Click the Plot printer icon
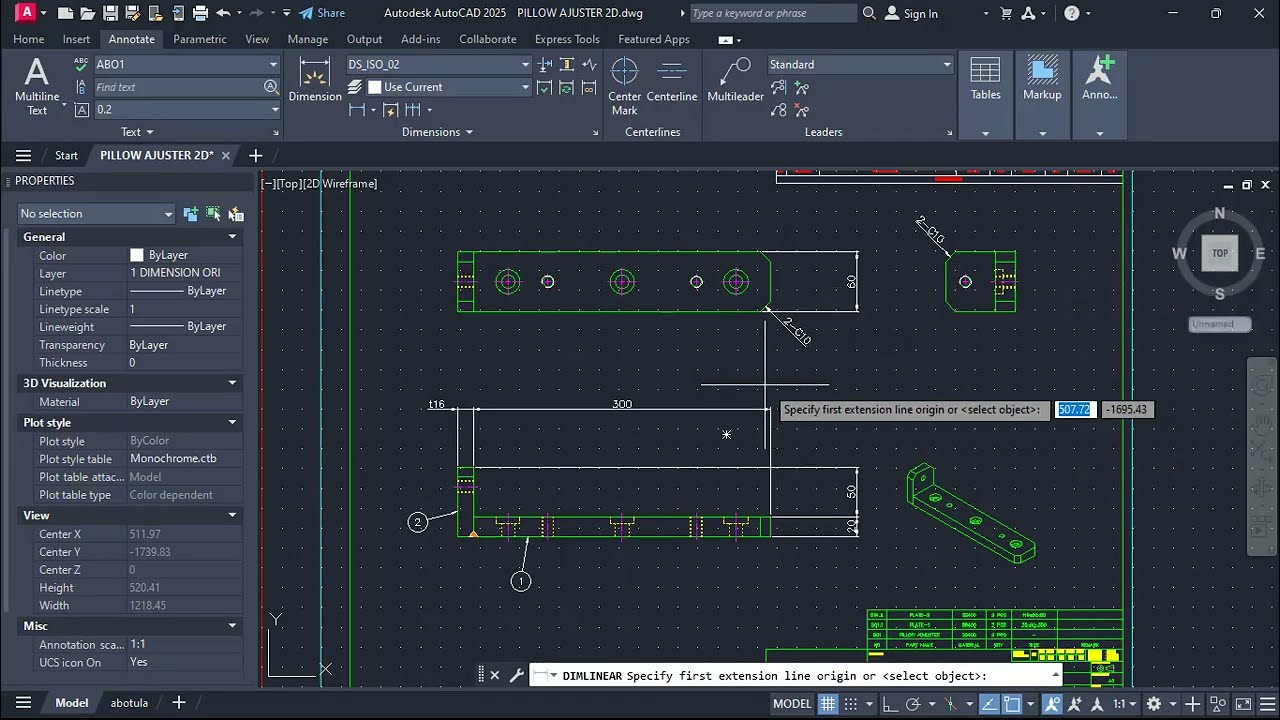The height and width of the screenshot is (720, 1280). tap(200, 13)
